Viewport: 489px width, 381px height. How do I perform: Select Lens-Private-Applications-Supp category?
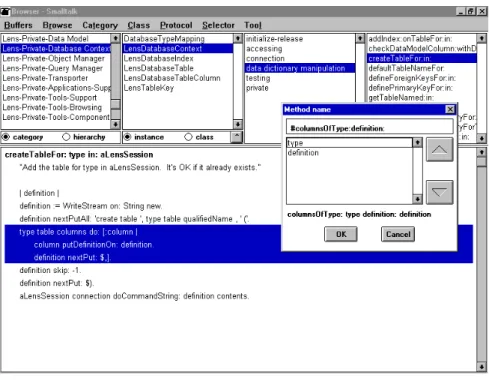point(56,88)
